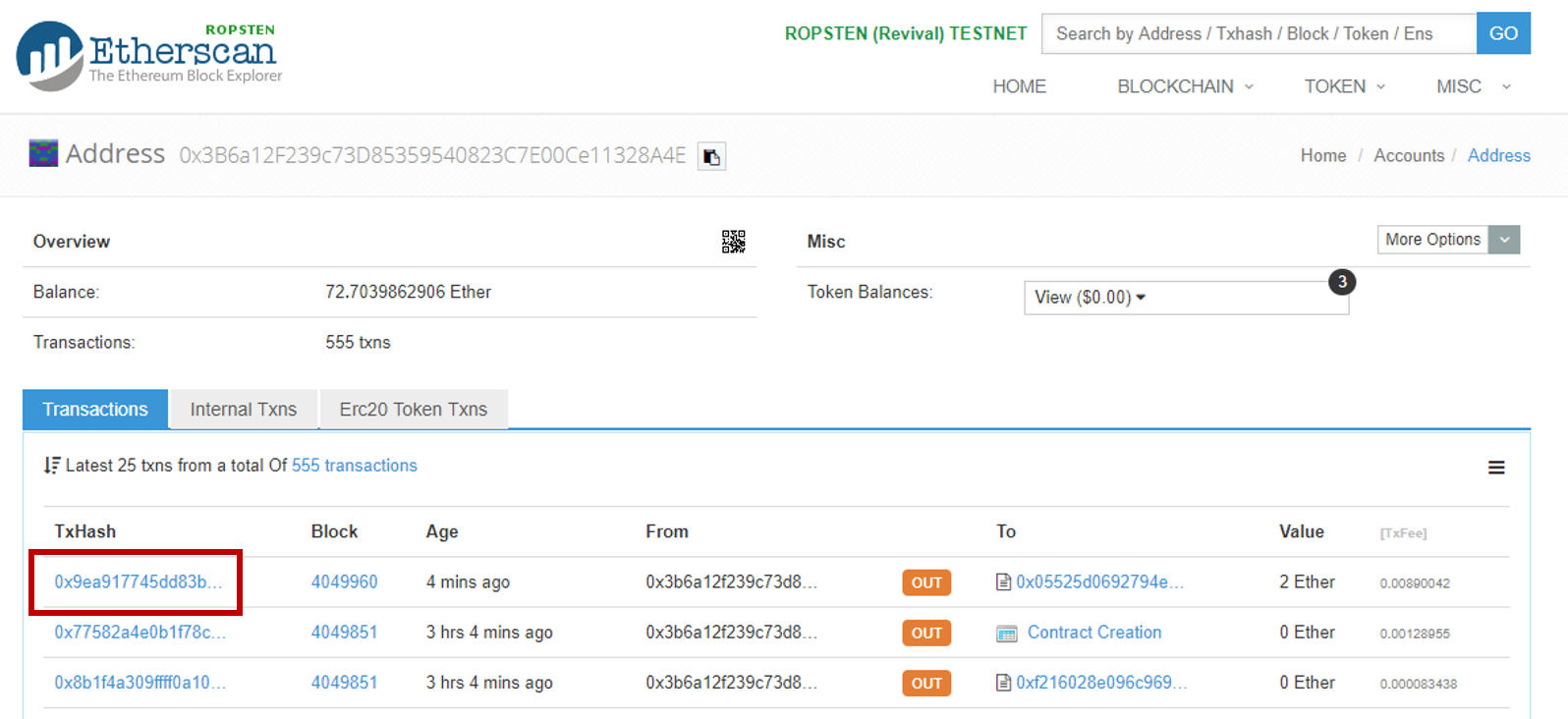Click the 2 Ether value cell
The height and width of the screenshot is (719, 1568).
pos(1307,582)
